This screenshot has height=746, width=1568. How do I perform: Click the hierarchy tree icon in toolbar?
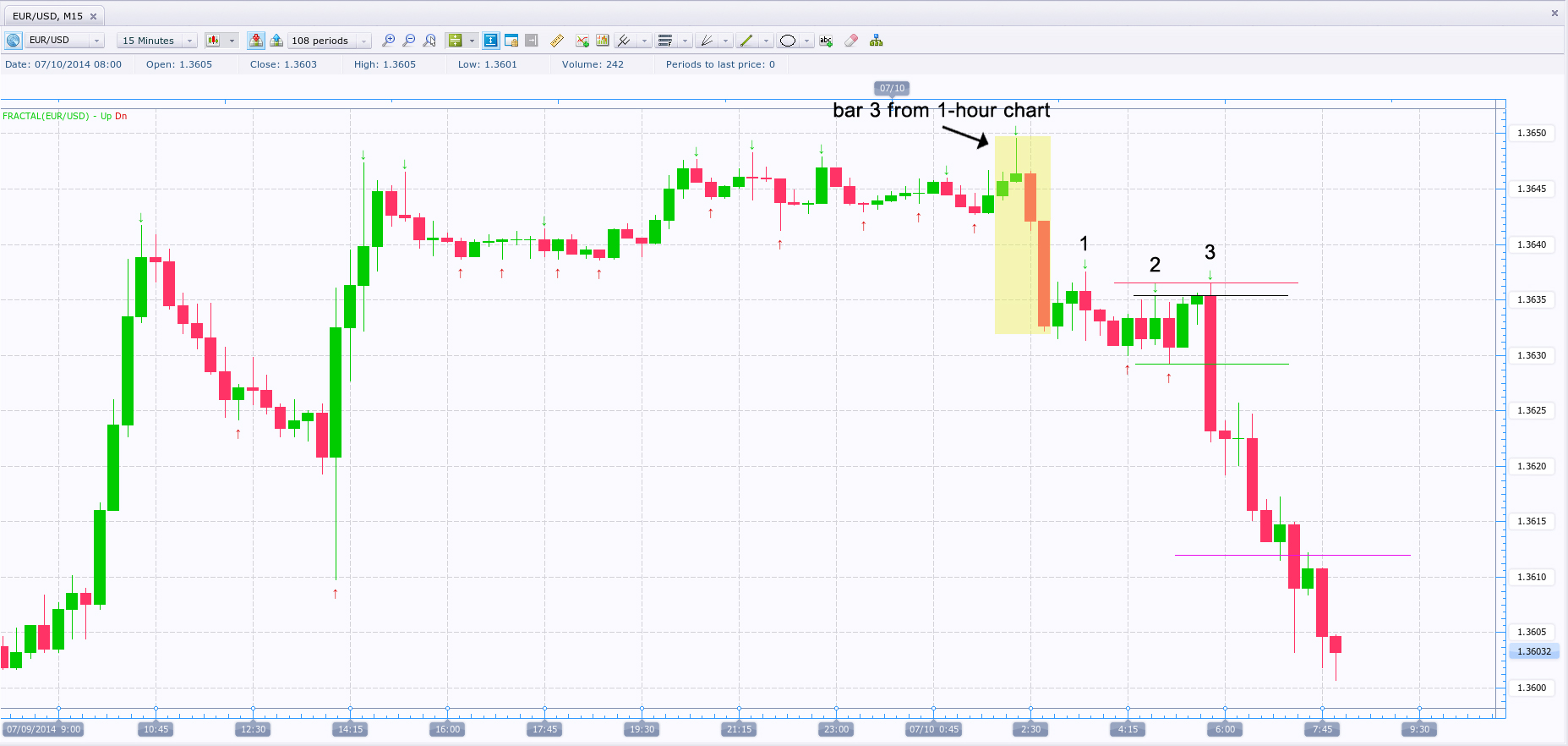(x=877, y=41)
